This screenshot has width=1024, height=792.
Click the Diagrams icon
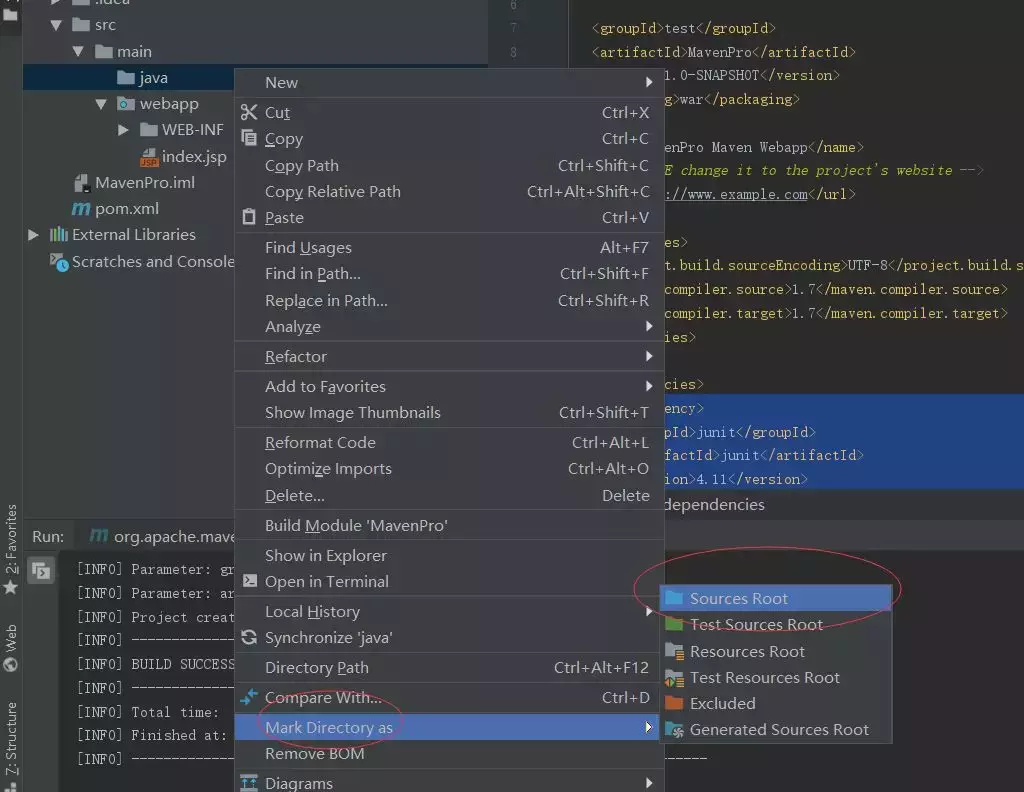coord(249,782)
